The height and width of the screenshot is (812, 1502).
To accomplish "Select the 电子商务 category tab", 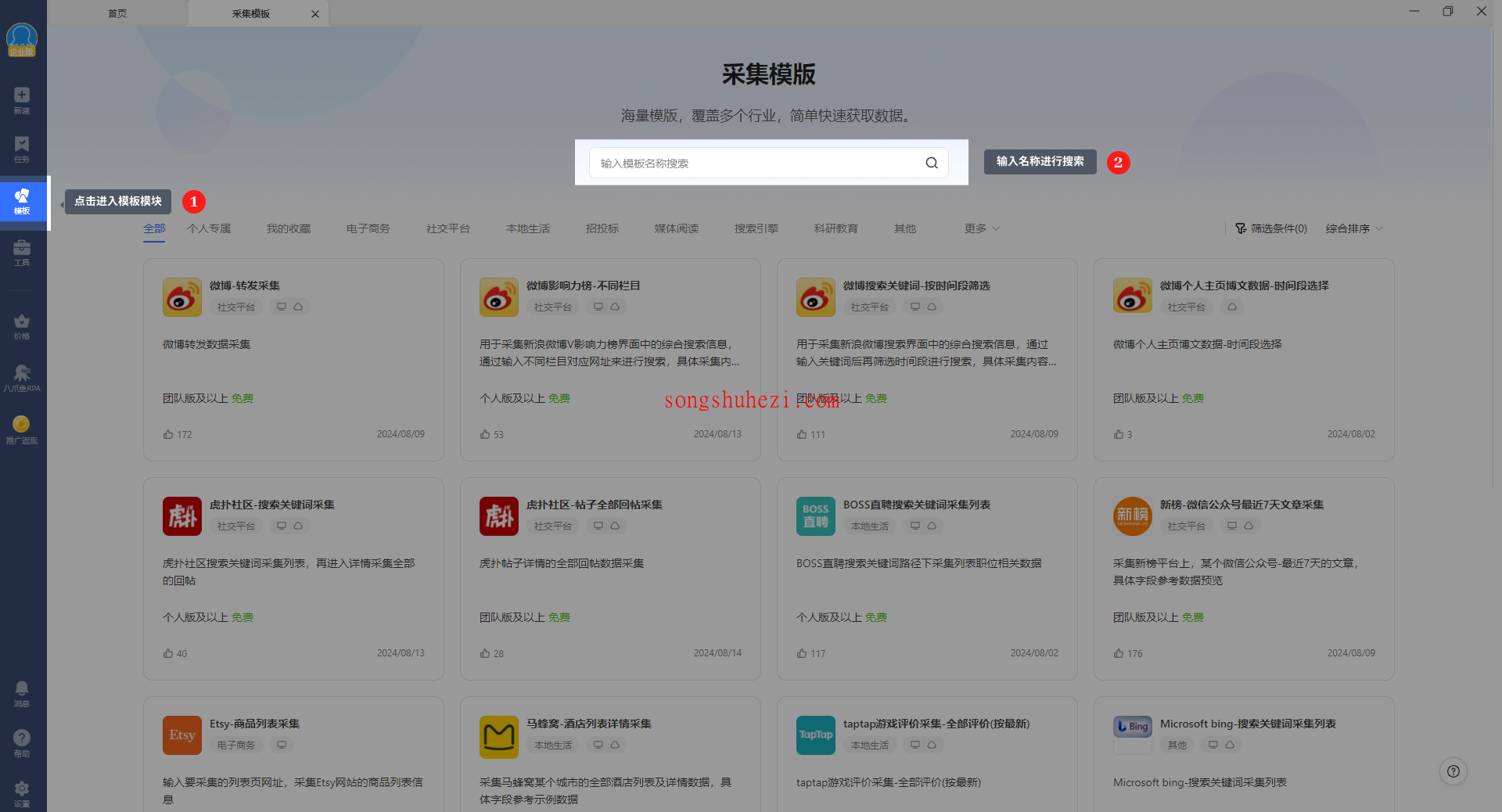I will click(x=368, y=228).
